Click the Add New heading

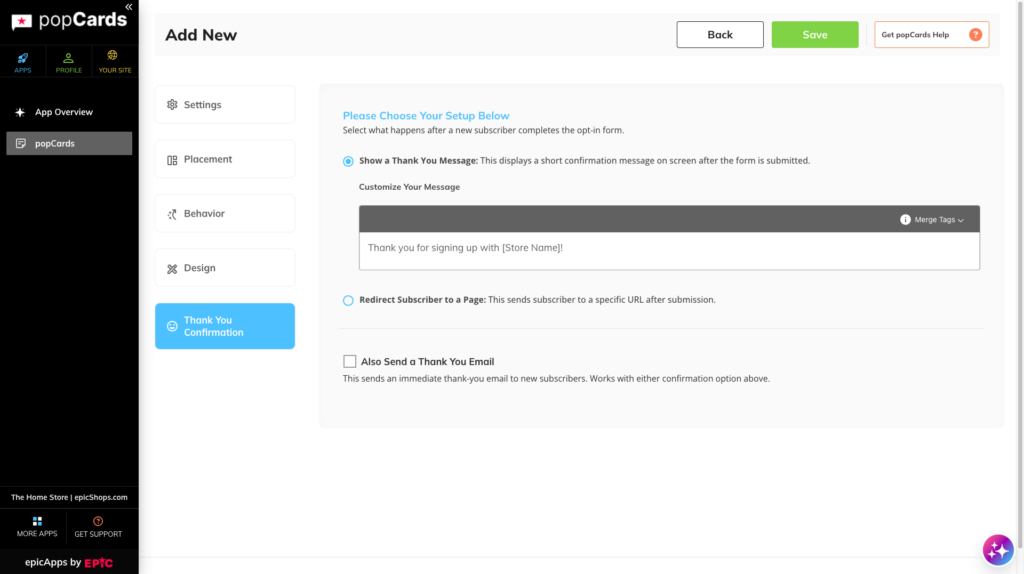(x=201, y=35)
